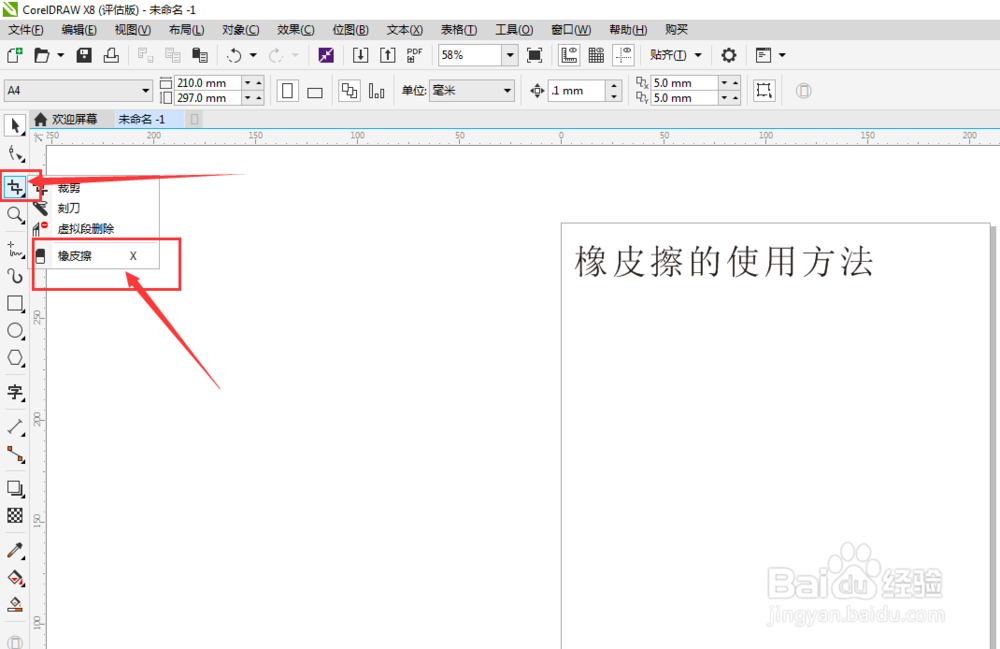This screenshot has height=649, width=1000.
Task: Select the Ellipse tool
Action: (x=15, y=330)
